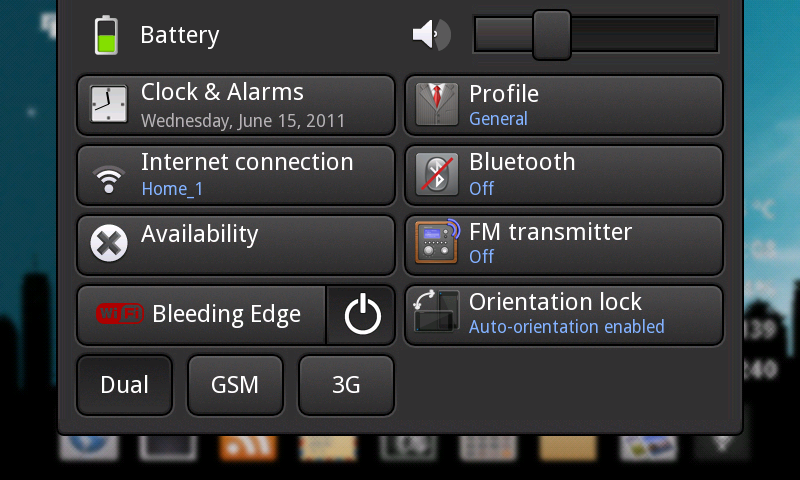This screenshot has height=480, width=800.
Task: Open Clock & Alarms for Wednesday, June 15
Action: [x=236, y=105]
